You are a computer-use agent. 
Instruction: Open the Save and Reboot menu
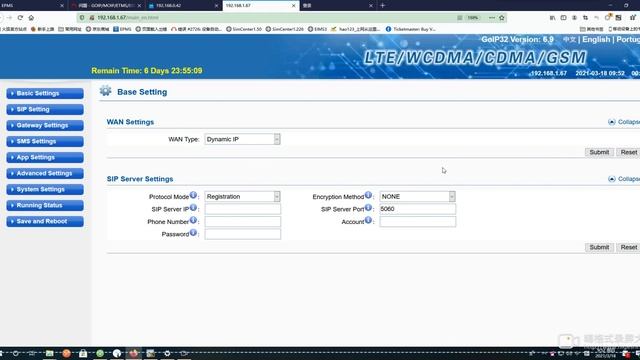tap(45, 221)
